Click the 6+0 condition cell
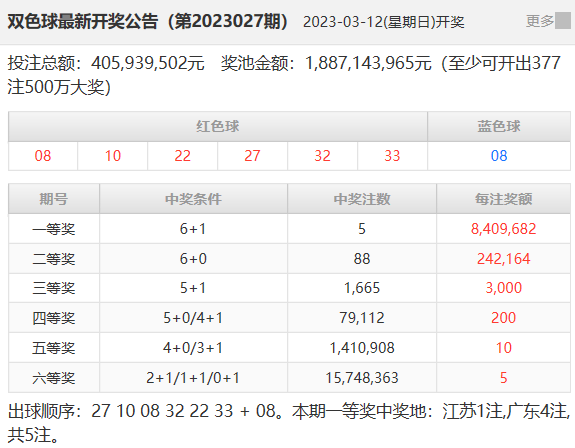575x448 pixels. tap(193, 259)
